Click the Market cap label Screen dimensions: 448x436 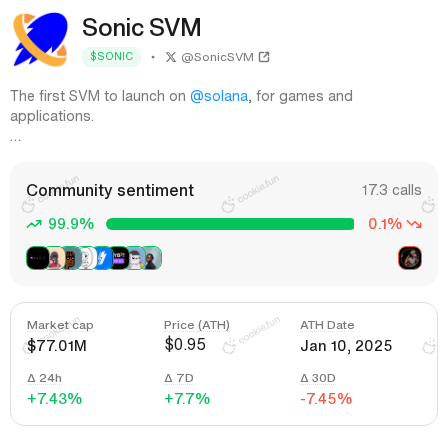coord(60,325)
